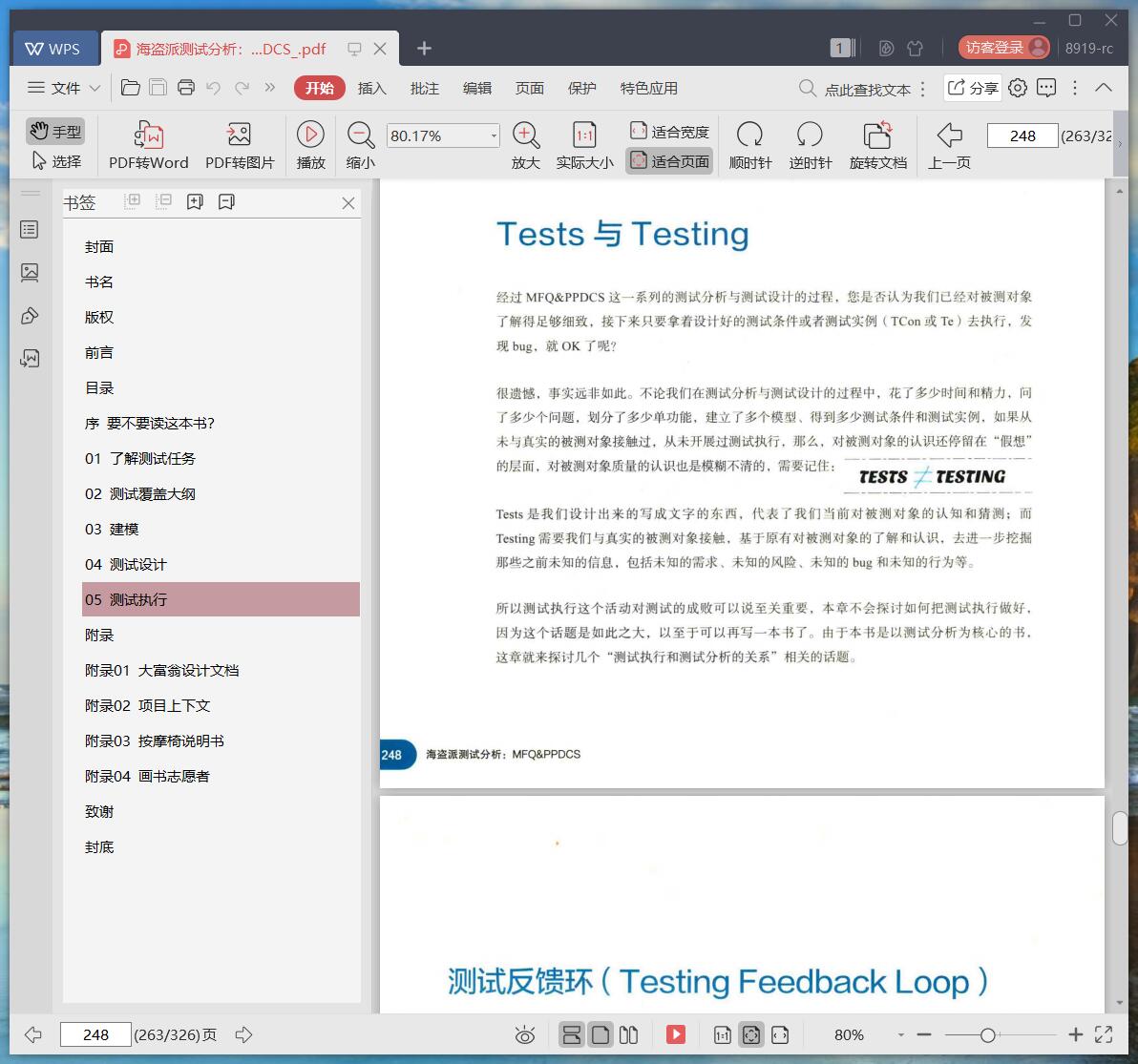Expand more quick access tools
Screen dimensions: 1138x1064
(270, 88)
